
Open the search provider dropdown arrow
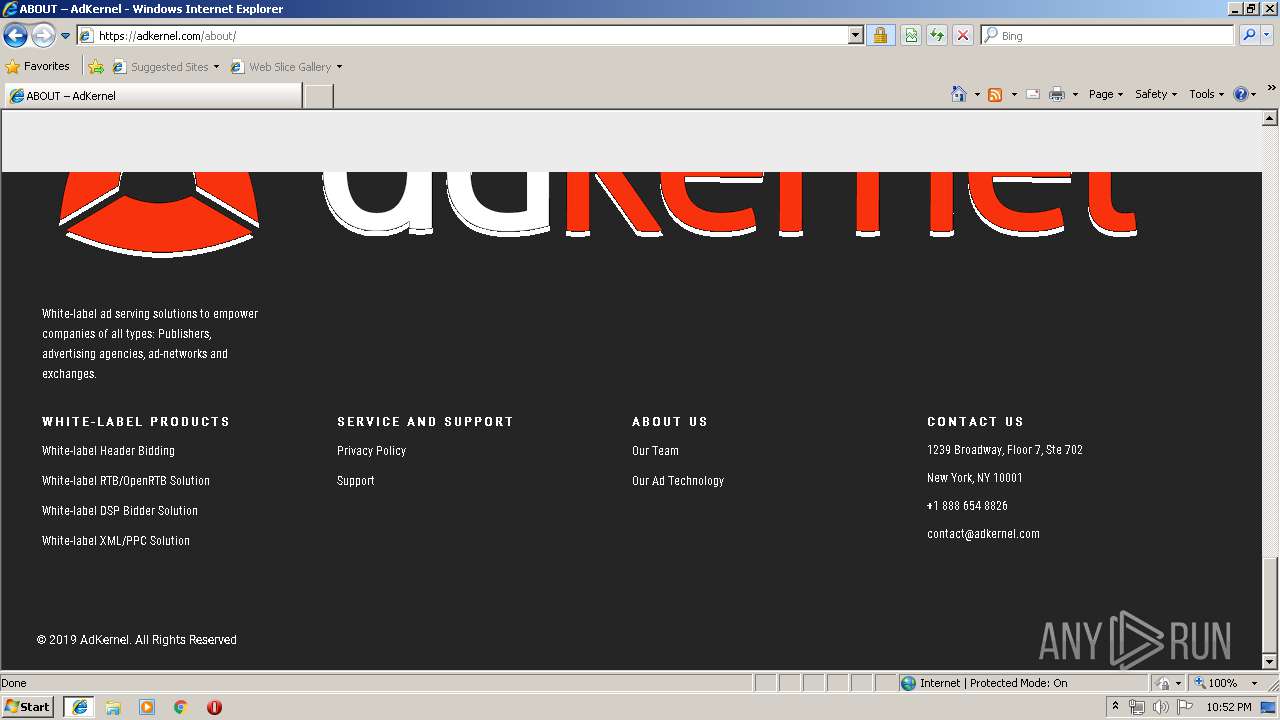point(1268,35)
